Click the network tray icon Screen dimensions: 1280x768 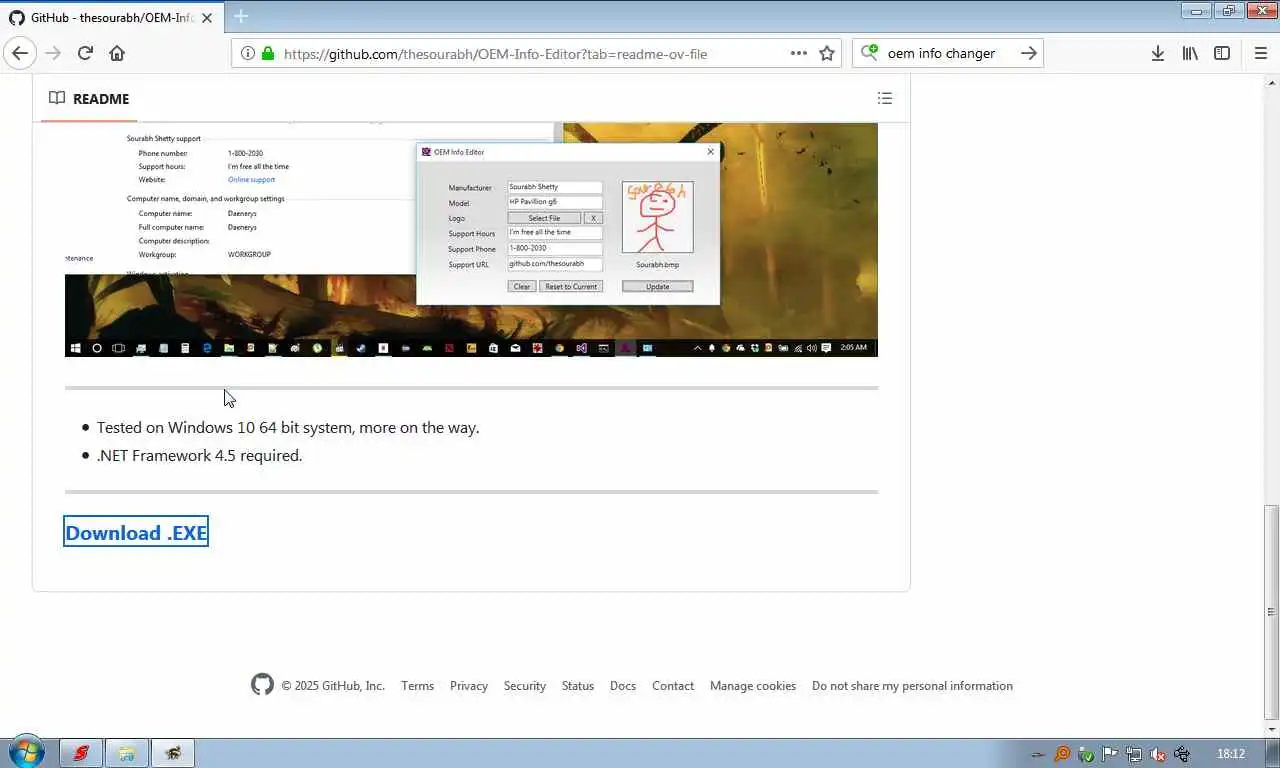coord(1134,754)
